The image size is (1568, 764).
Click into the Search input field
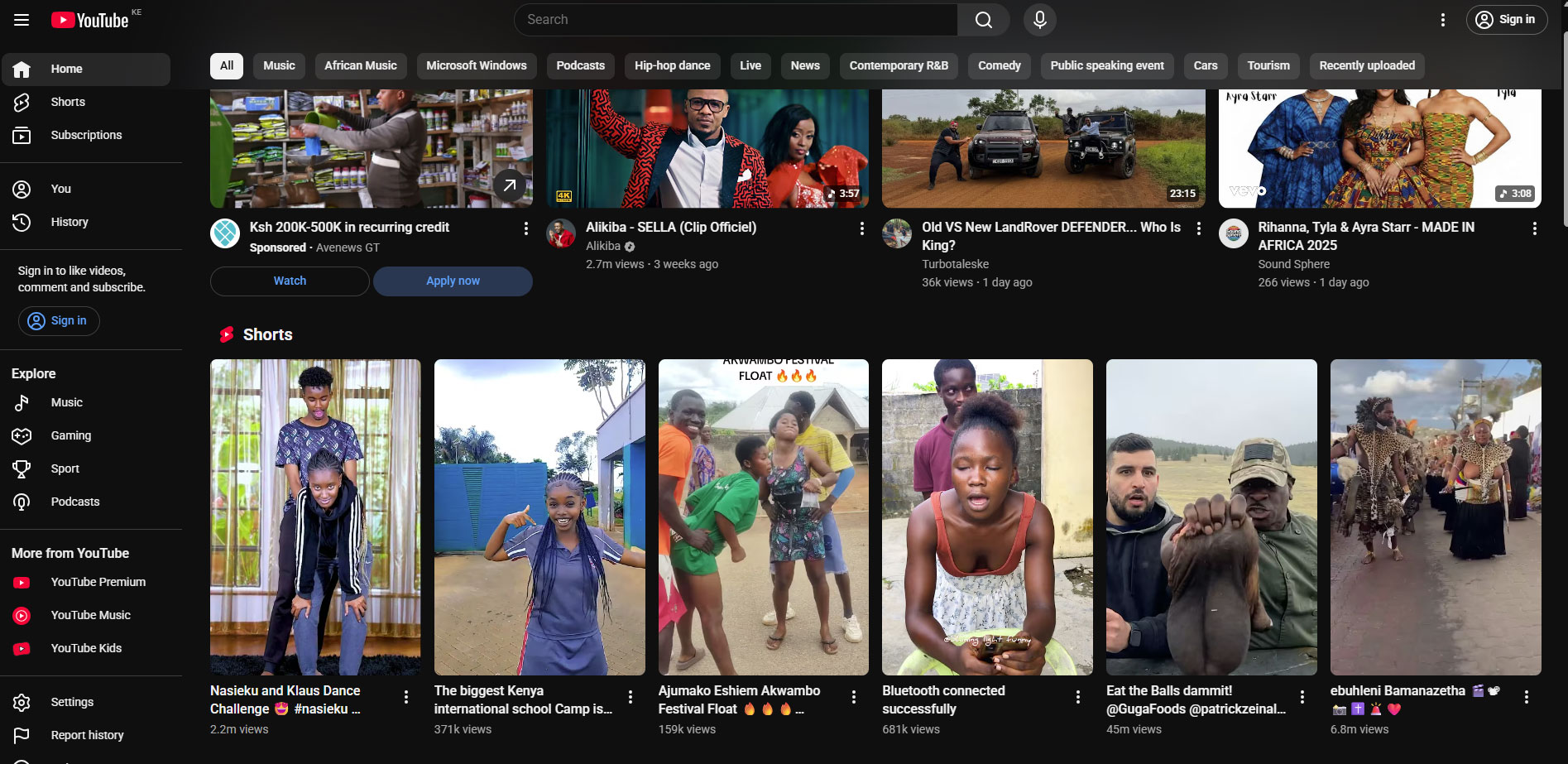(x=736, y=20)
